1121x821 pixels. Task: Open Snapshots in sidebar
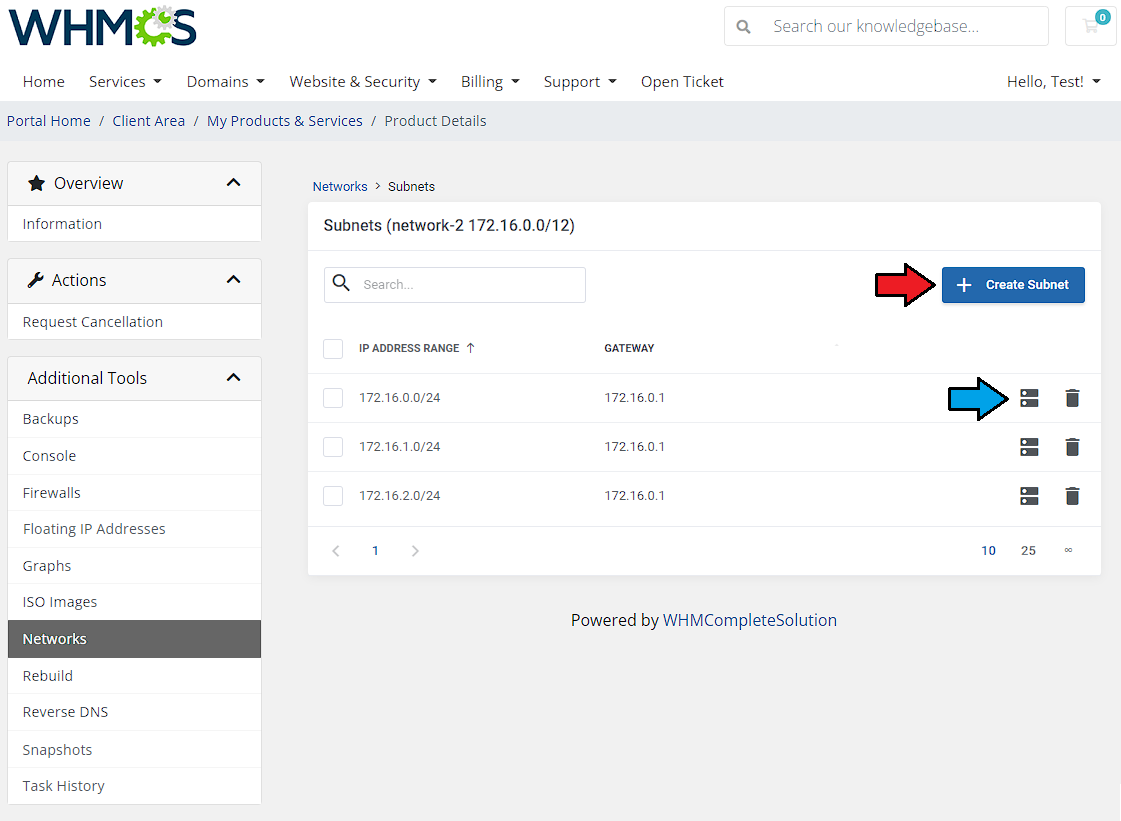point(134,749)
